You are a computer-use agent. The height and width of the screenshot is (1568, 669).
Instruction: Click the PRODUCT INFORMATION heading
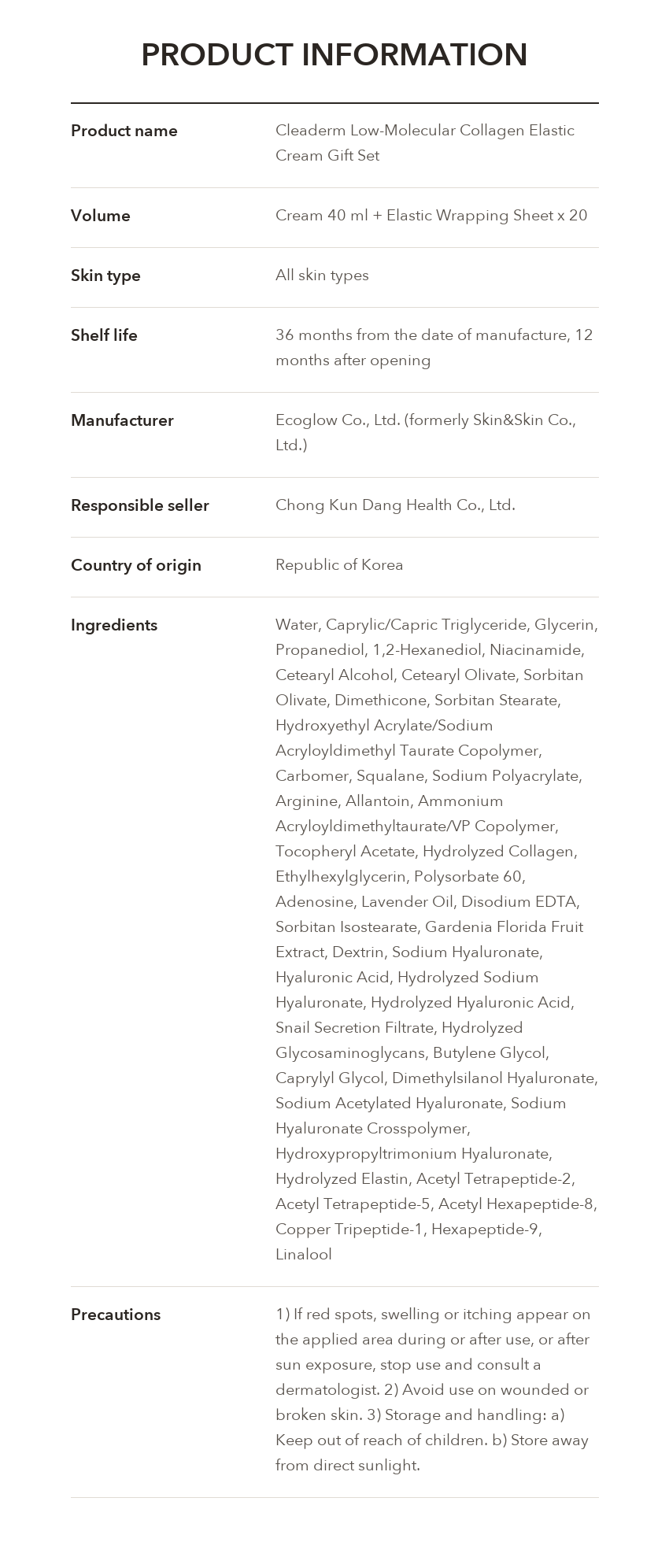(334, 54)
